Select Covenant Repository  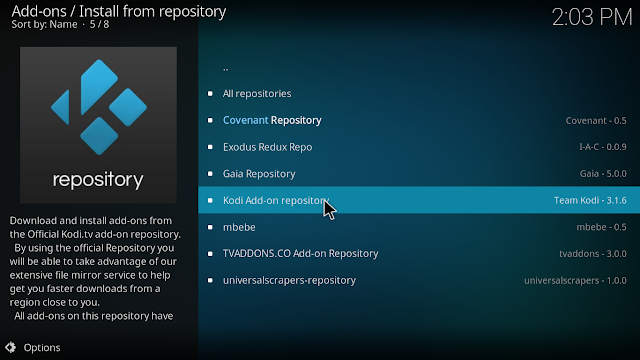pos(419,120)
